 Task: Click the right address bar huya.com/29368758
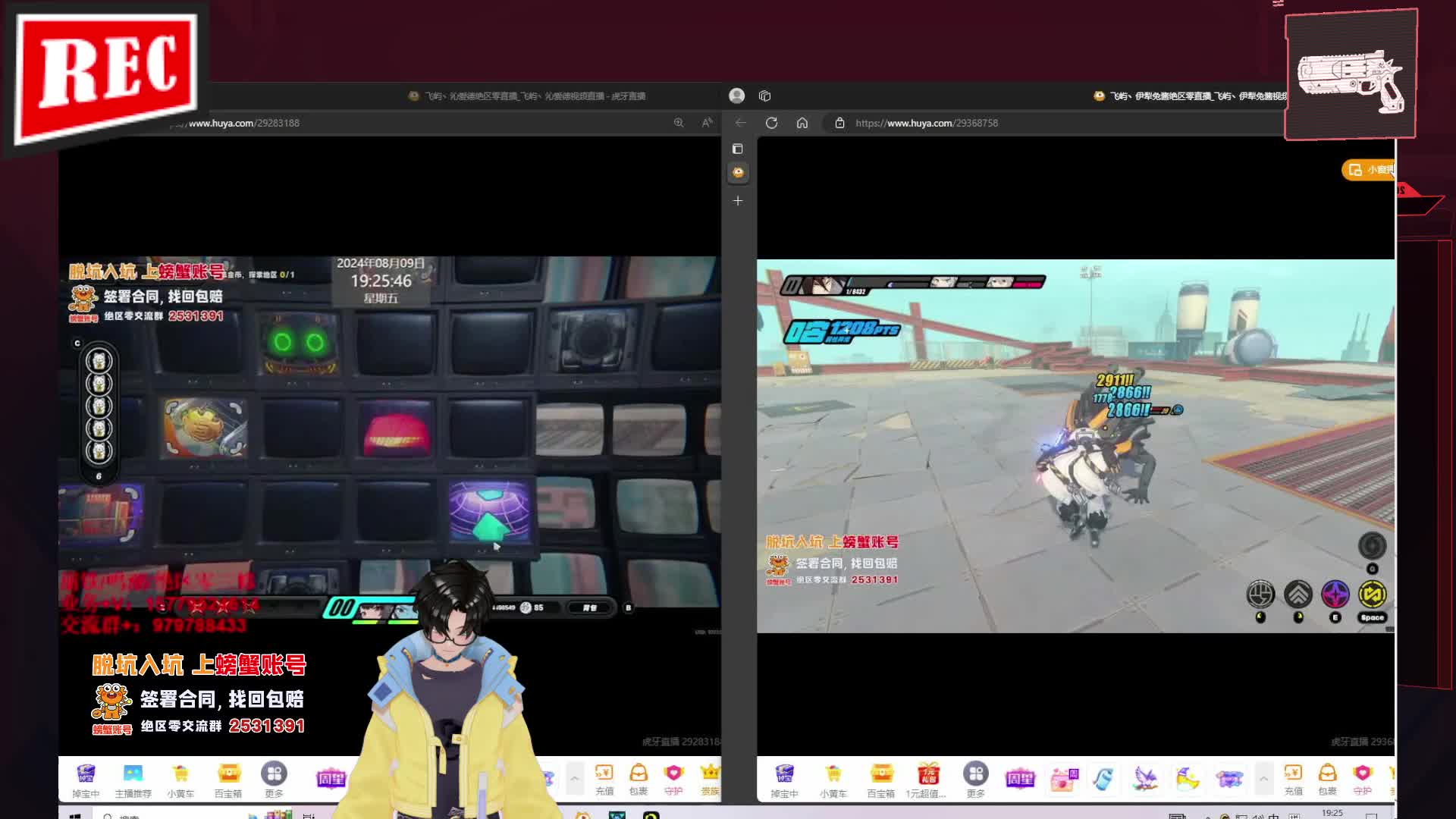pos(927,123)
